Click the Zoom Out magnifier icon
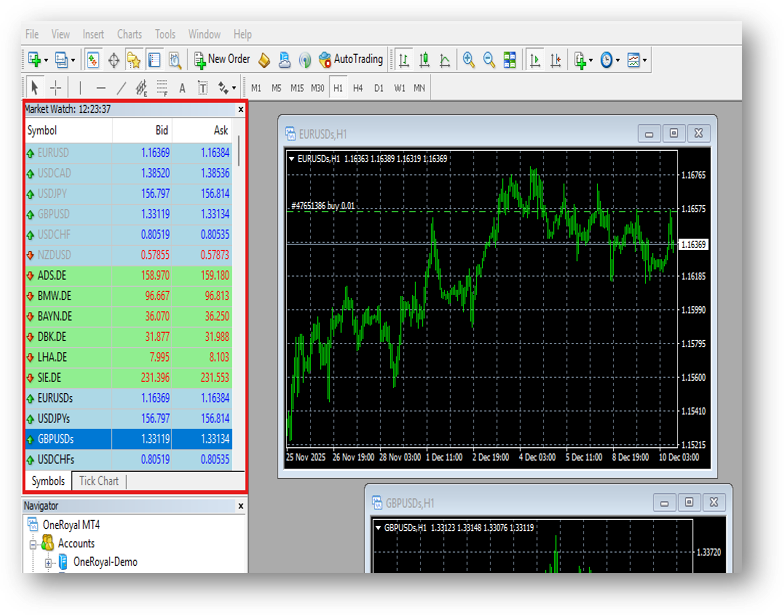 [x=489, y=60]
